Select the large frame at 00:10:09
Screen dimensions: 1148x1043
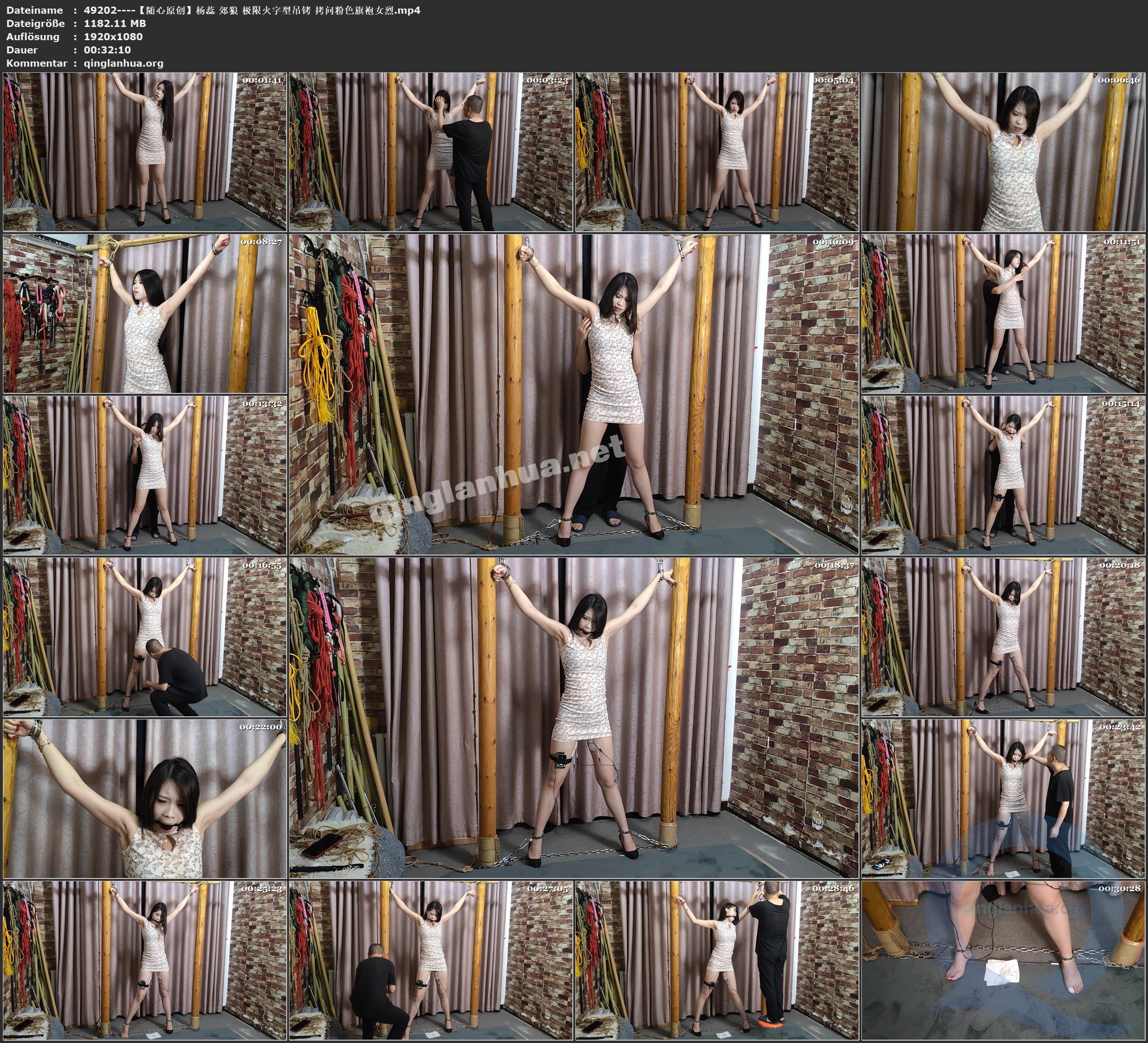coord(573,394)
